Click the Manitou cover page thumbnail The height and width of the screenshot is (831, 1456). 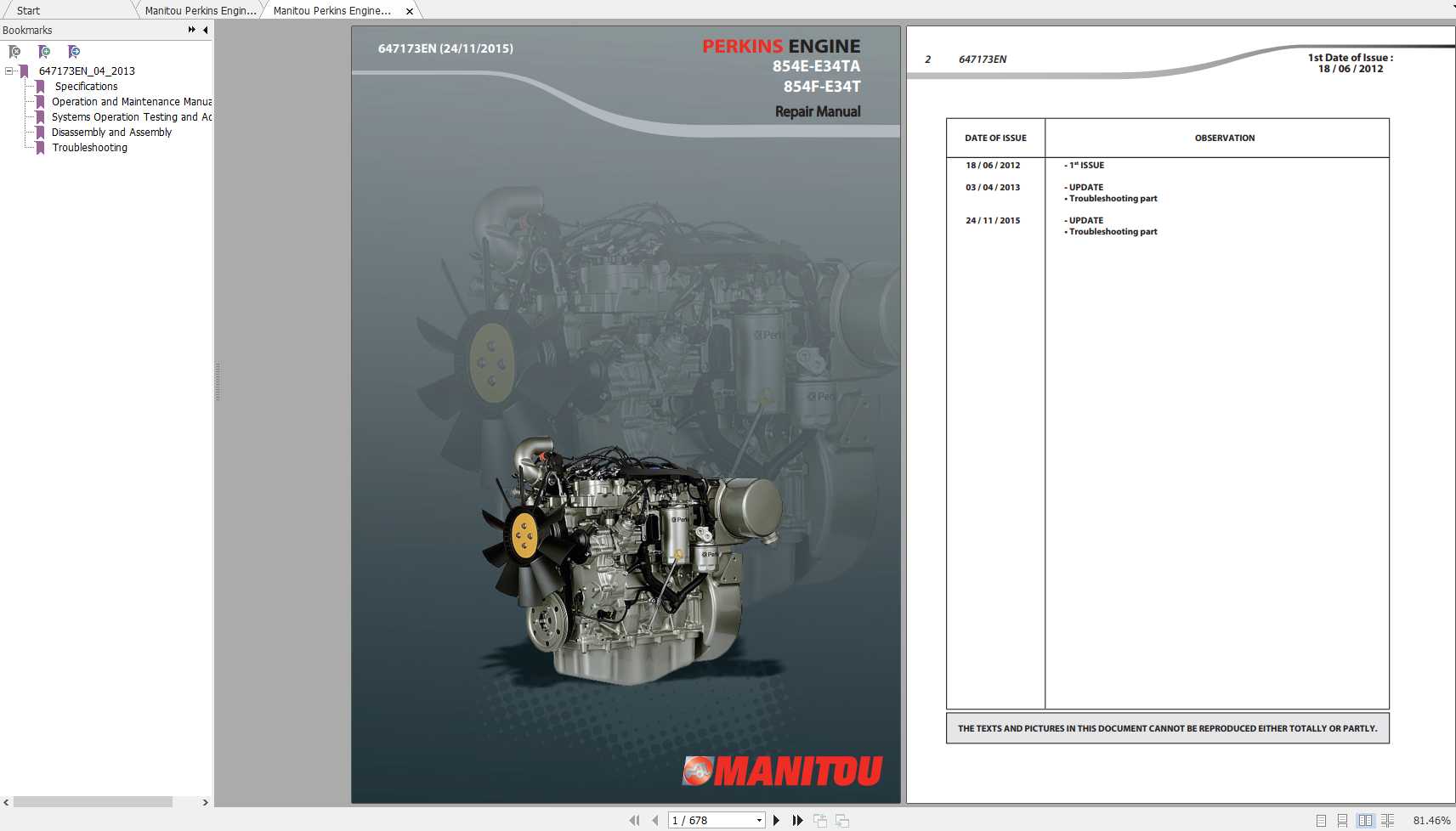click(x=626, y=415)
